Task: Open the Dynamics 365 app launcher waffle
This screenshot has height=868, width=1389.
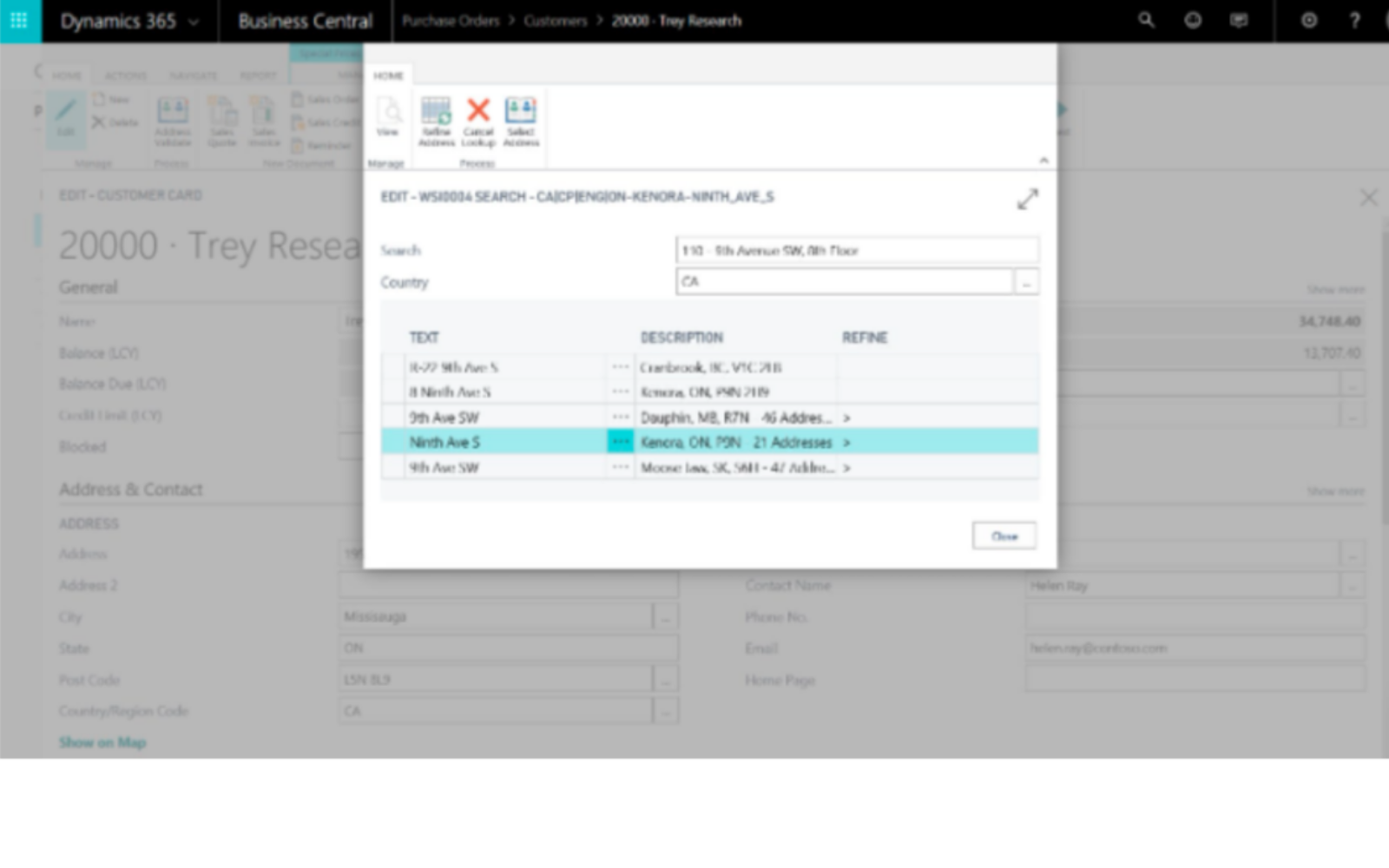Action: point(19,21)
